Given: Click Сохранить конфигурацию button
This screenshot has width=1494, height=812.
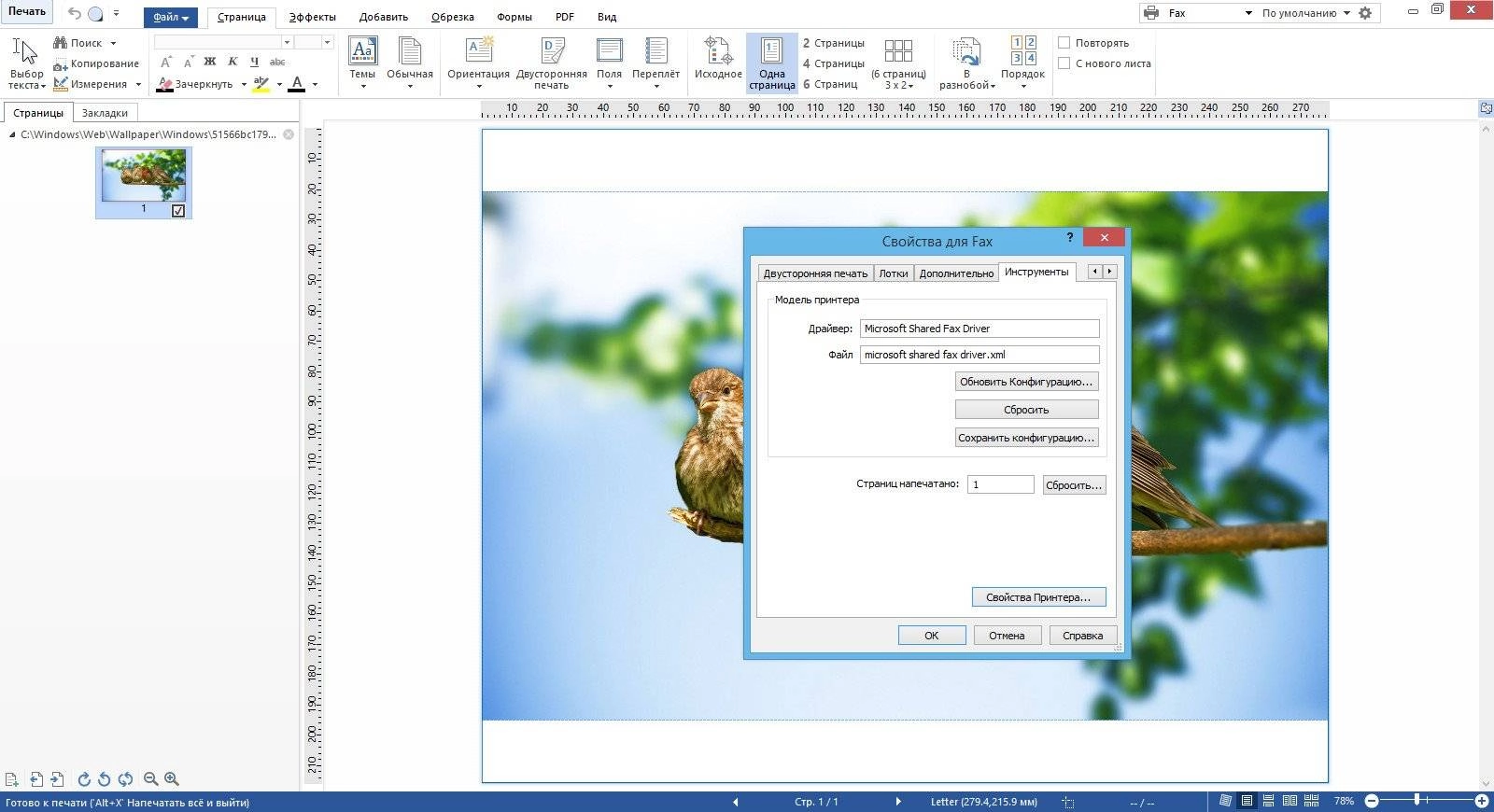Looking at the screenshot, I should click(1026, 438).
